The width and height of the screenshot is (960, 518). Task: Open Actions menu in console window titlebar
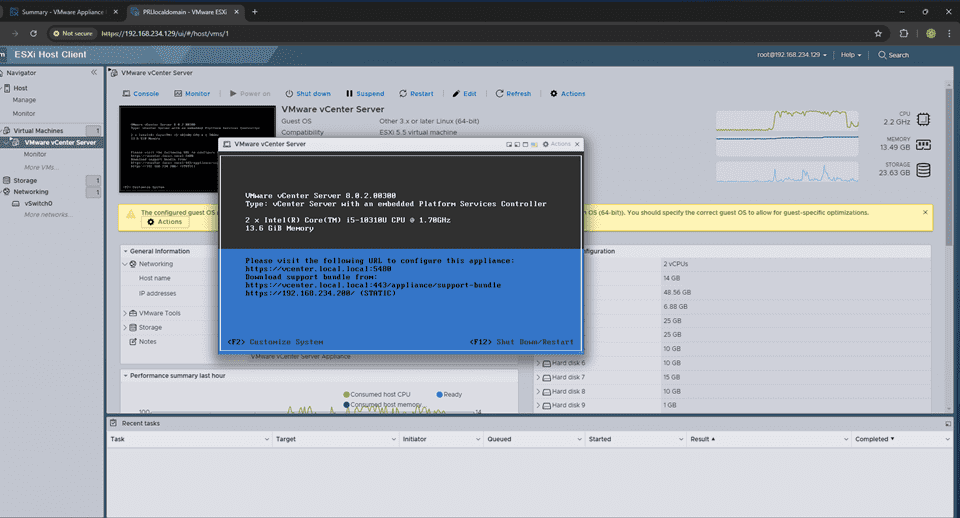pos(558,144)
